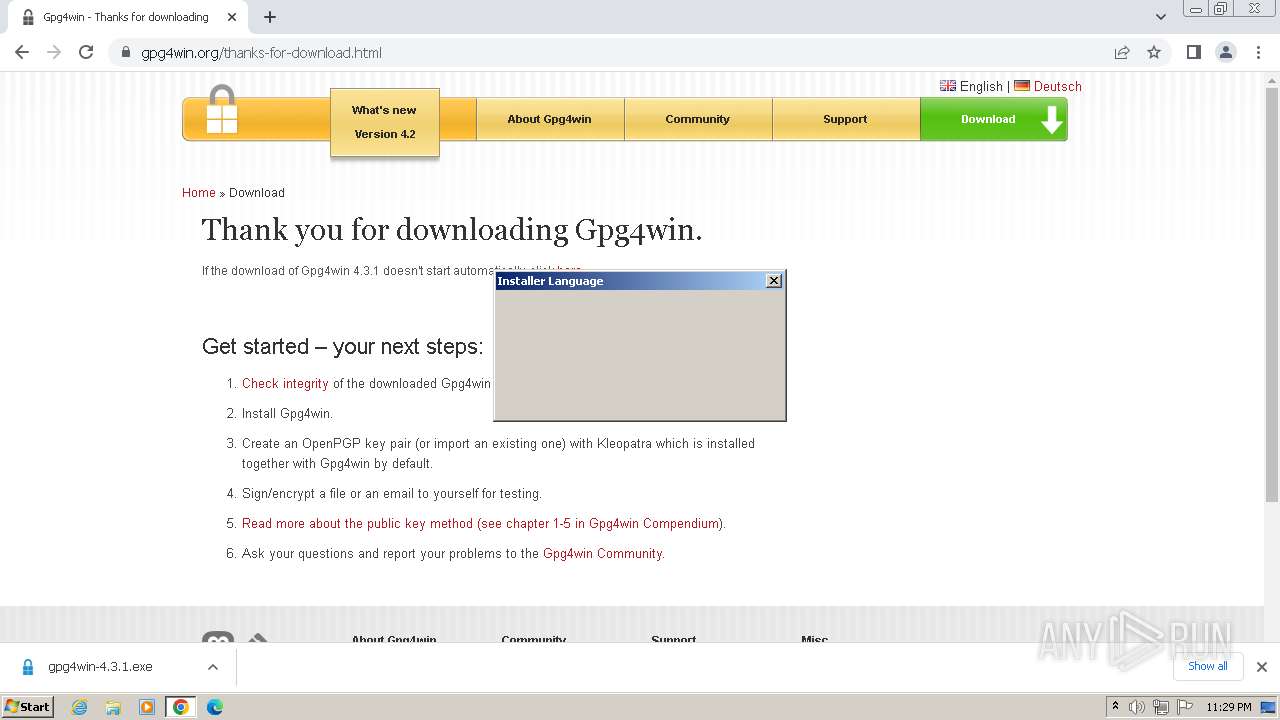The height and width of the screenshot is (720, 1280).
Task: Launch Microsoft Edge from the taskbar
Action: pyautogui.click(x=215, y=707)
